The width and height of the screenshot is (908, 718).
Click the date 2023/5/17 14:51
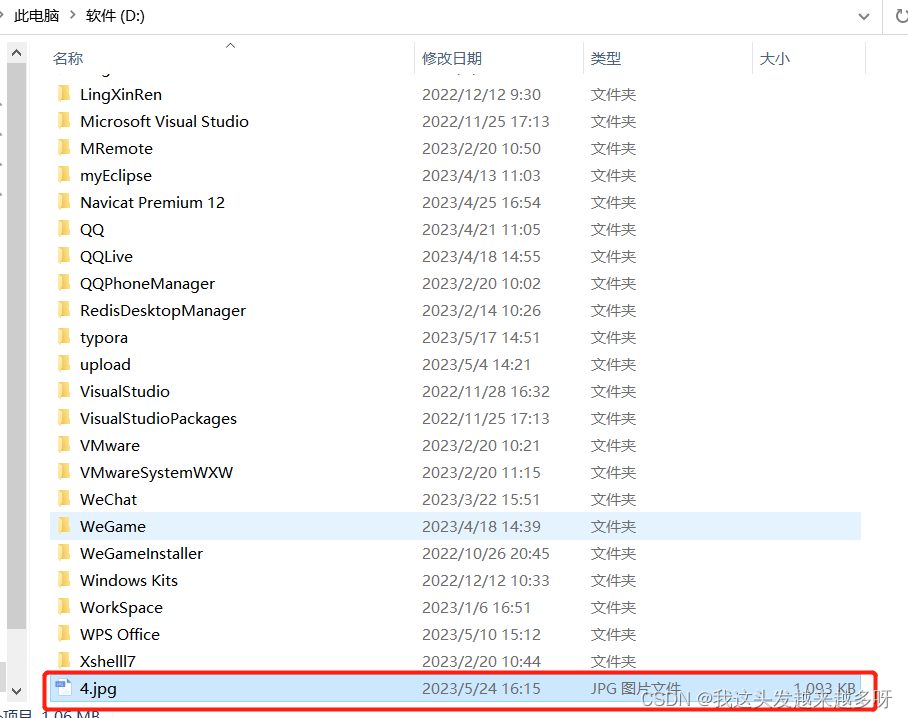(x=481, y=338)
